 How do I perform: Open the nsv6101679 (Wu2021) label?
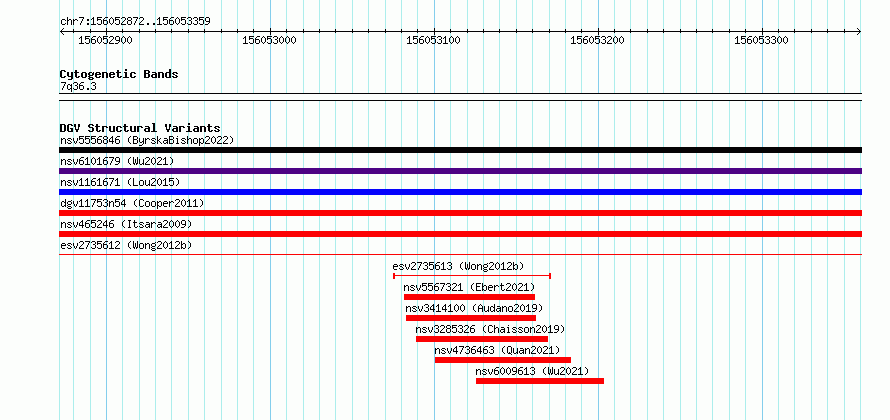coord(117,161)
